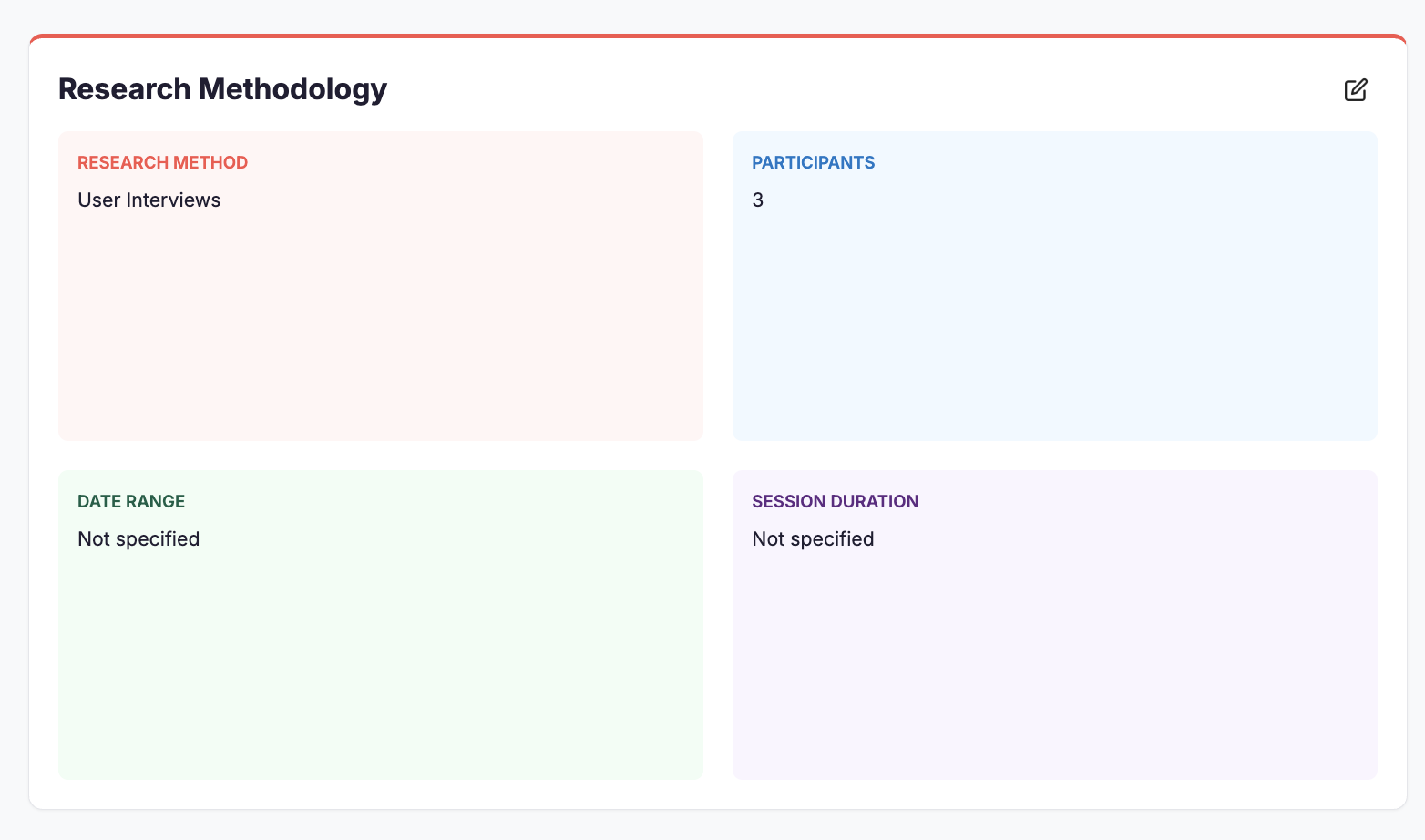Screen dimensions: 1425x840
Task: Click the DATE RANGE label
Action: click(x=130, y=501)
